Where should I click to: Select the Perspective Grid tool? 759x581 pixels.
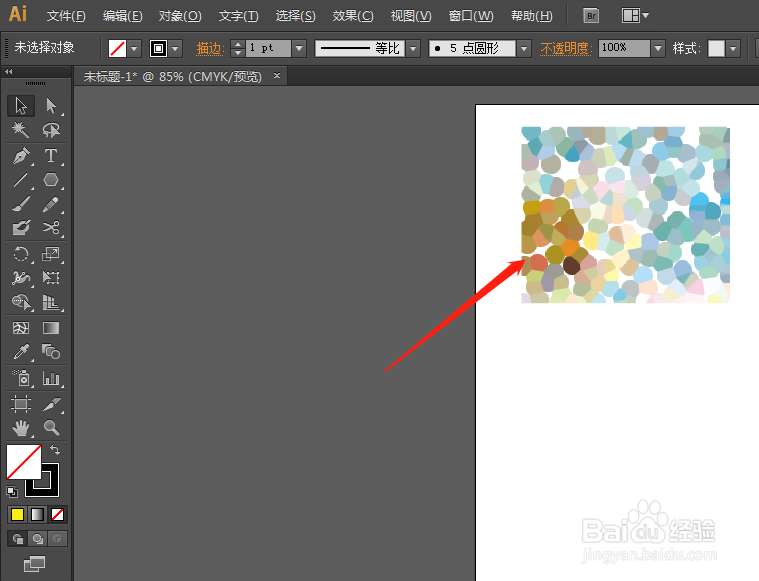click(x=51, y=302)
